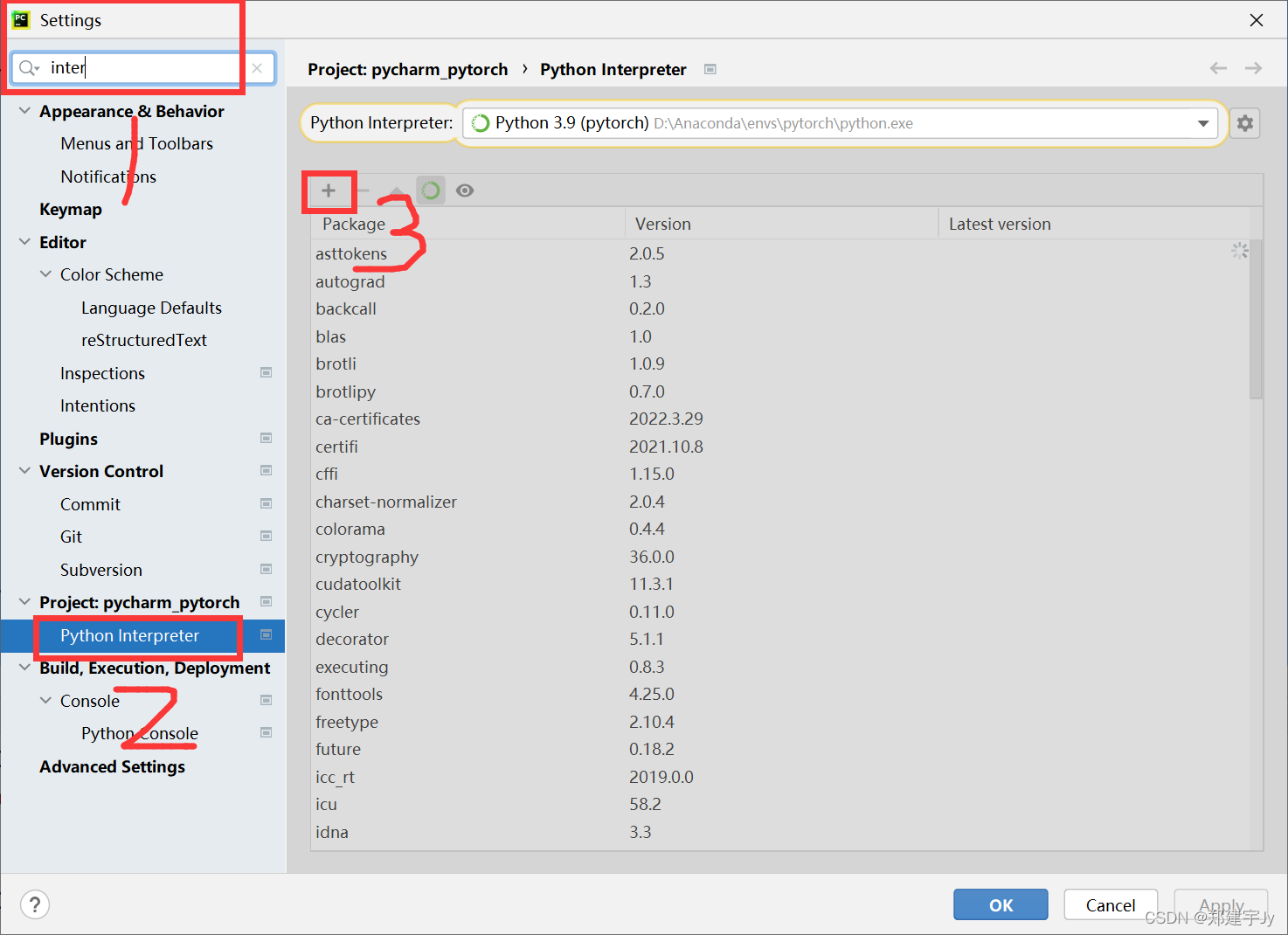Click the Apply button

coord(1221,904)
